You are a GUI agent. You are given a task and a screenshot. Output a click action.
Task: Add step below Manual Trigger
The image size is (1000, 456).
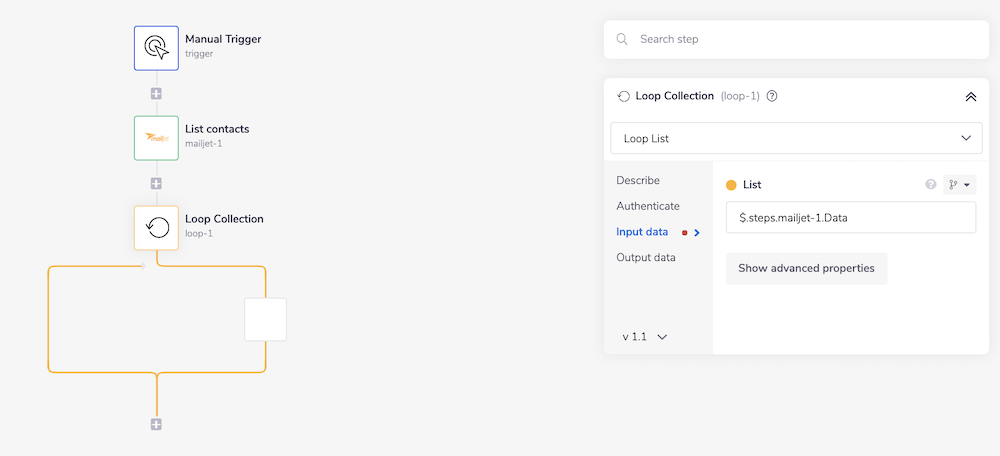(156, 94)
